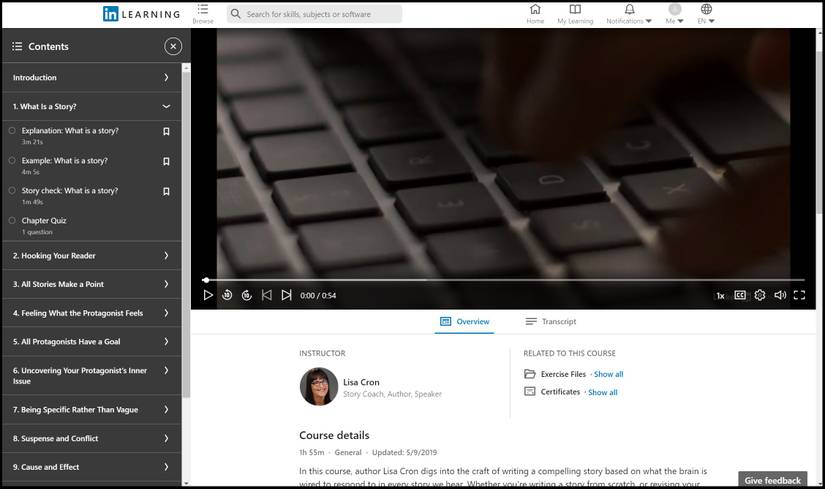Screen dimensions: 825x489
Task: Expand '6. Uncovering Your Protagonist's Inner Issue'
Action: (x=92, y=376)
